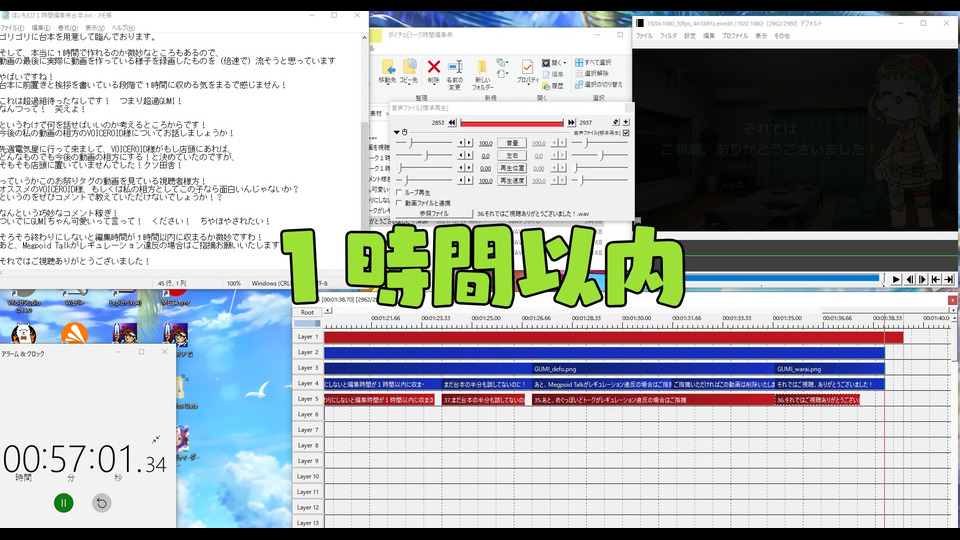Open the フィルタ menu in AviUtl

pos(668,36)
